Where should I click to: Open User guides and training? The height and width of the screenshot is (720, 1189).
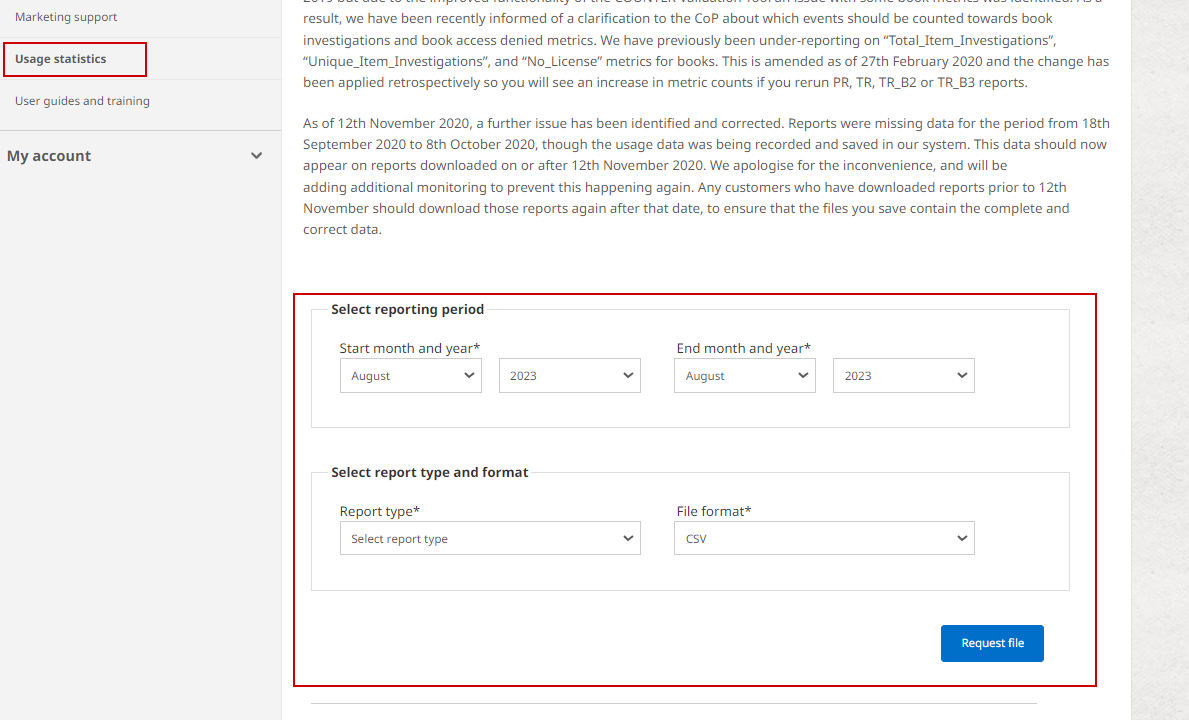tap(82, 101)
